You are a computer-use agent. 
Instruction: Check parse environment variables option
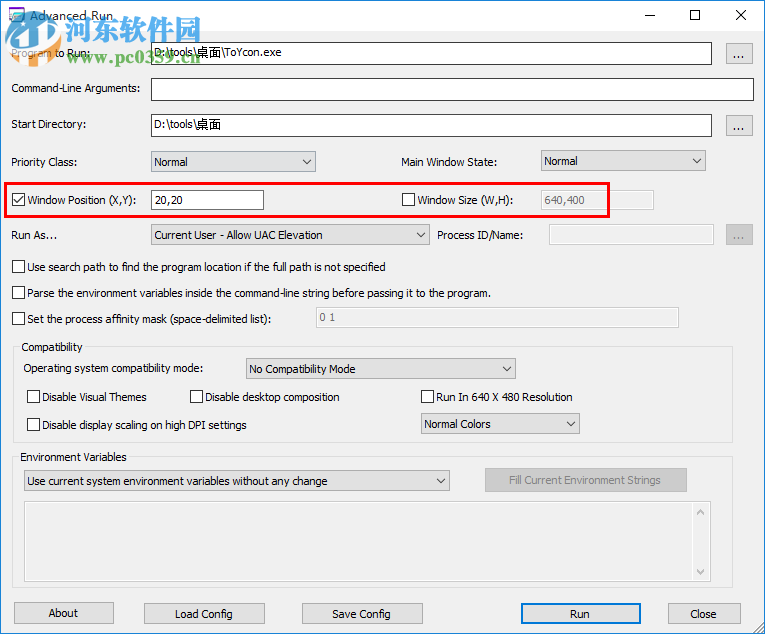[x=19, y=292]
